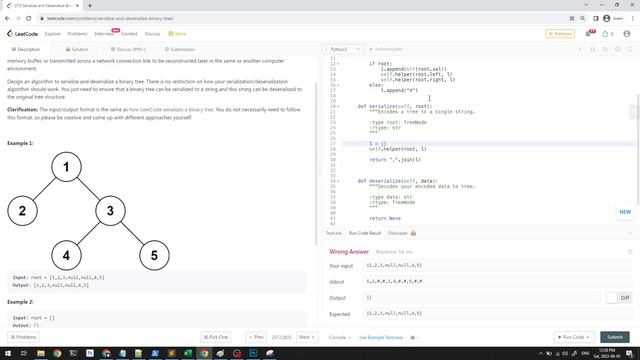Open the editor settings gear
Viewport: 640px width, 360px height.
pyautogui.click(x=618, y=49)
